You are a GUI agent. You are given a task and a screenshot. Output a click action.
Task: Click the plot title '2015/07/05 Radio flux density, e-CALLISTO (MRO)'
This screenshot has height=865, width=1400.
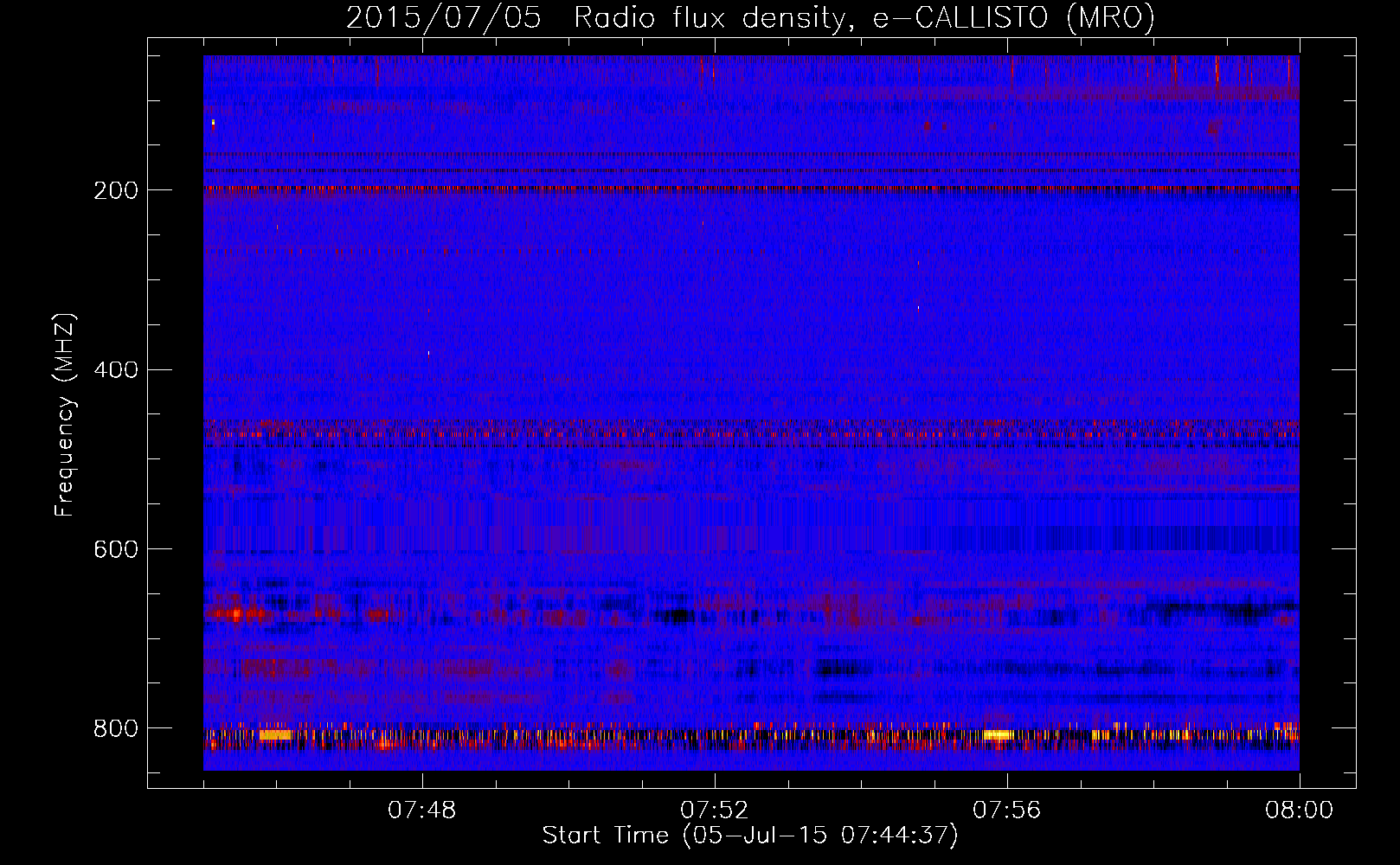[750, 18]
